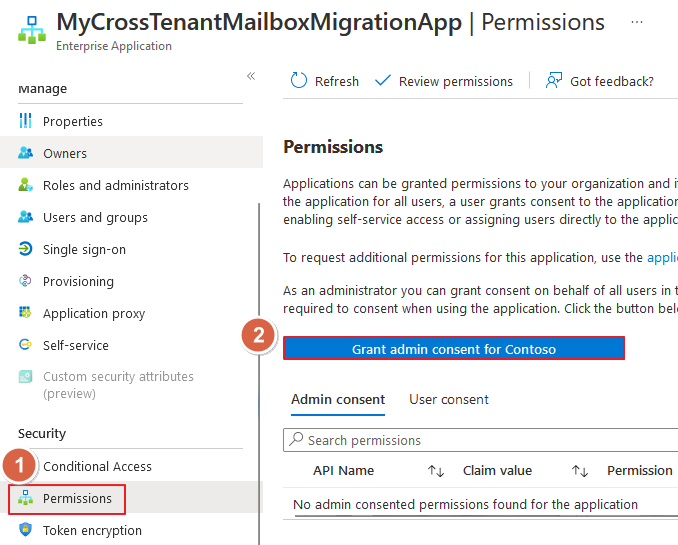Screen dimensions: 678x545
Task: Open Got feedback? link
Action: [x=599, y=81]
